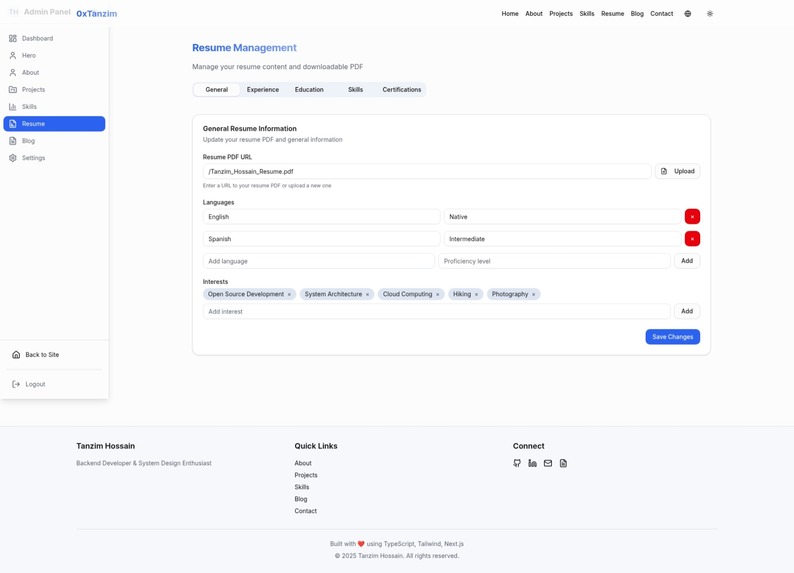Click the Projects folder icon in sidebar

click(x=13, y=90)
